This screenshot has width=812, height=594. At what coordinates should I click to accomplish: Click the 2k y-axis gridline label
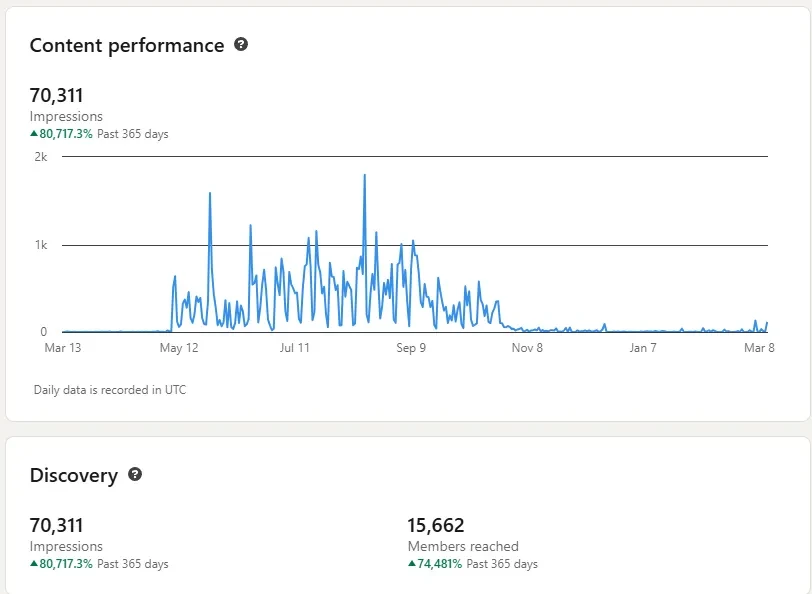41,157
